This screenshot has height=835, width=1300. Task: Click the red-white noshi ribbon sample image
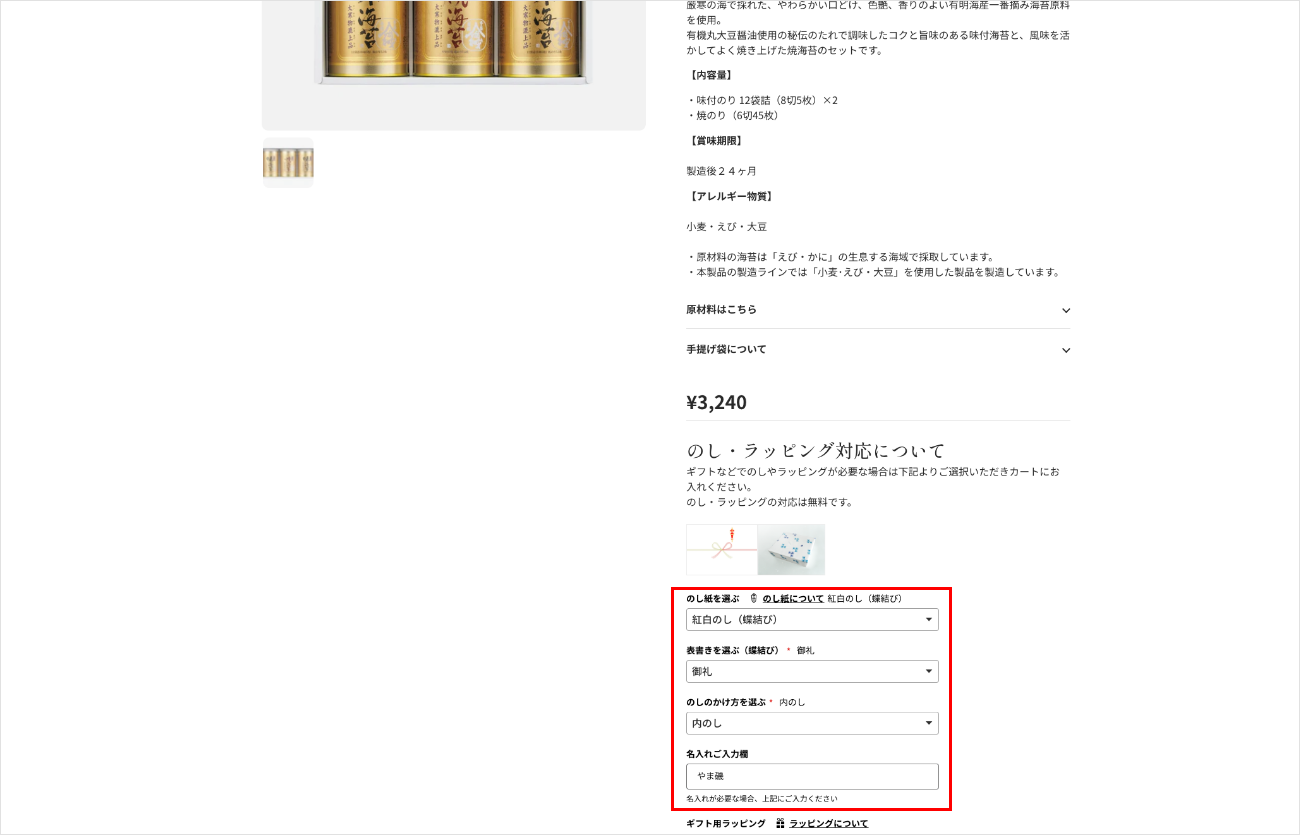pyautogui.click(x=722, y=549)
